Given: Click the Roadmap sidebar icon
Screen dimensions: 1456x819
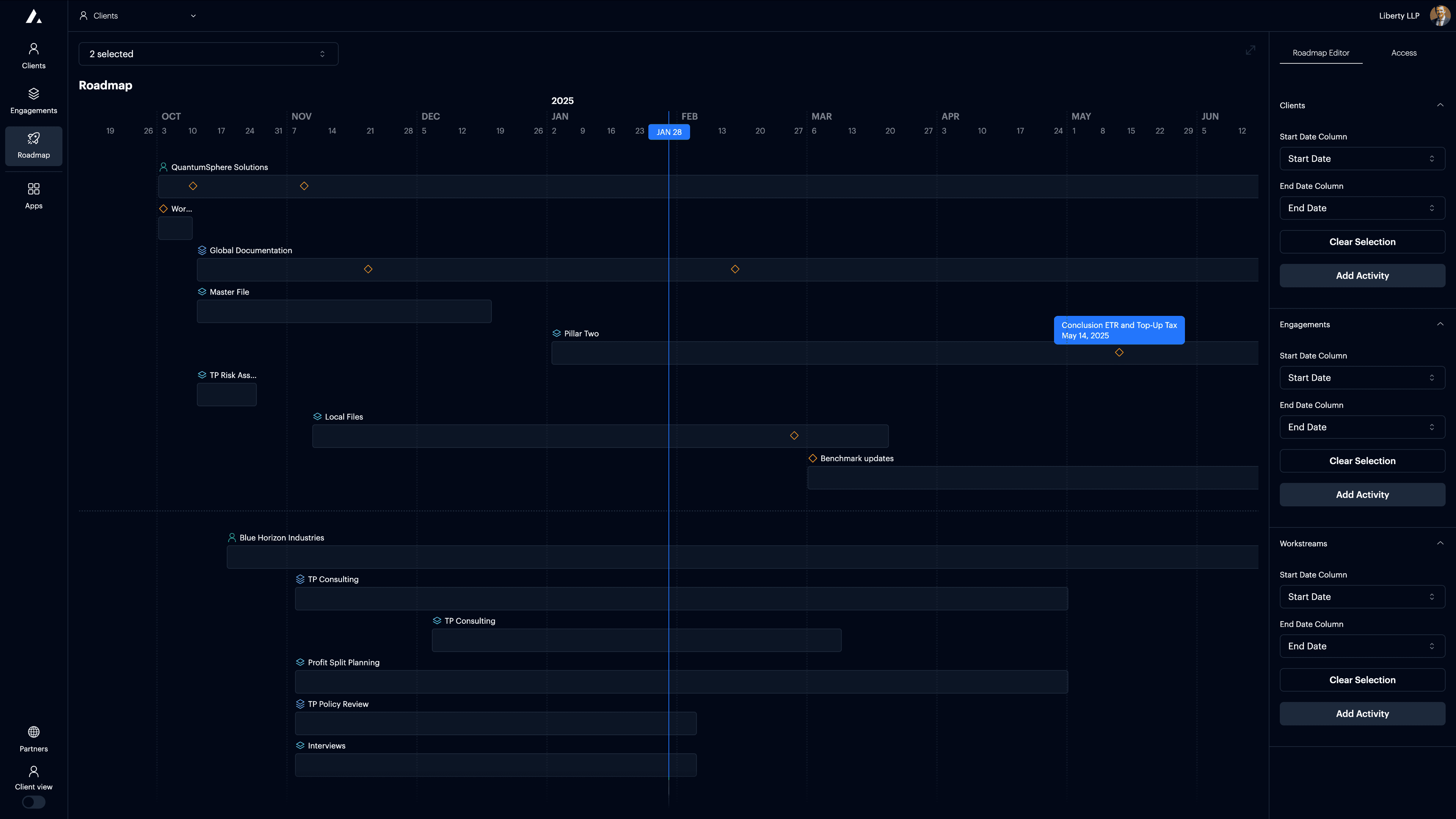Looking at the screenshot, I should pyautogui.click(x=33, y=145).
